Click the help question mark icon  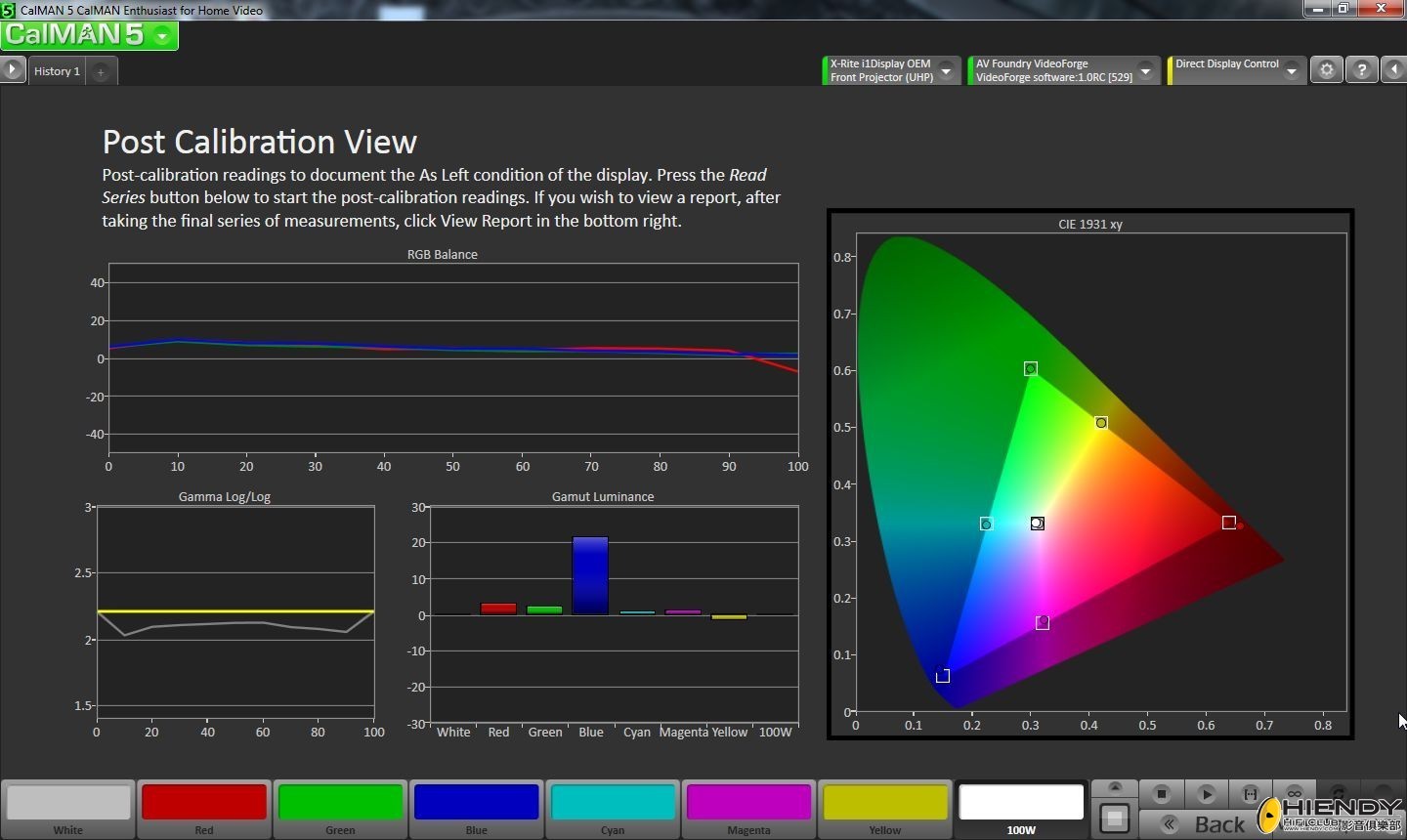click(x=1361, y=70)
